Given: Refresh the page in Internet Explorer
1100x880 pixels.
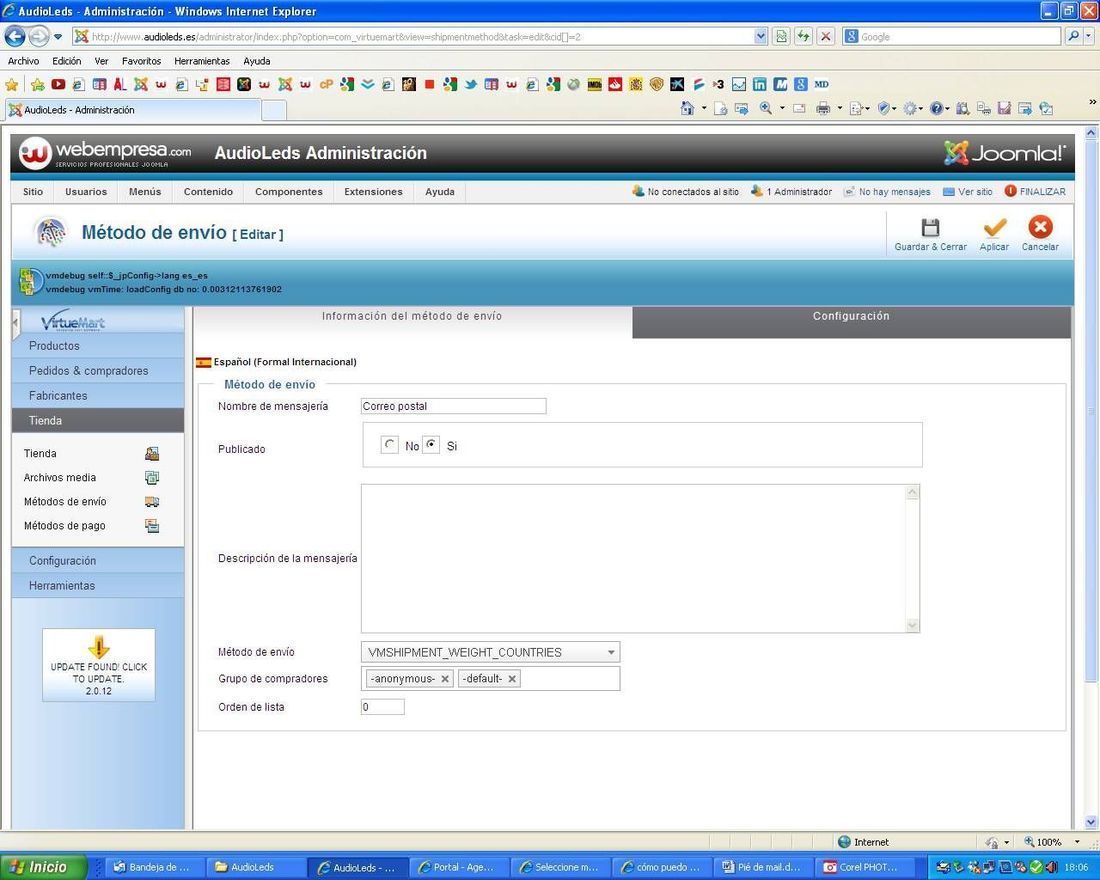Looking at the screenshot, I should pyautogui.click(x=803, y=36).
